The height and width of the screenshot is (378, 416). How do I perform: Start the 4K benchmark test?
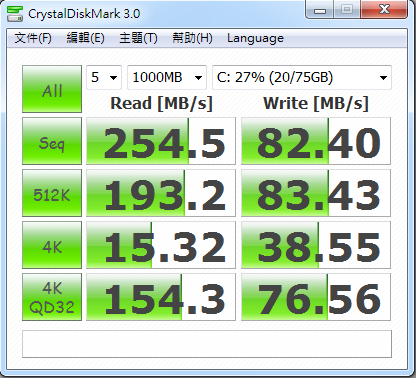(x=52, y=245)
